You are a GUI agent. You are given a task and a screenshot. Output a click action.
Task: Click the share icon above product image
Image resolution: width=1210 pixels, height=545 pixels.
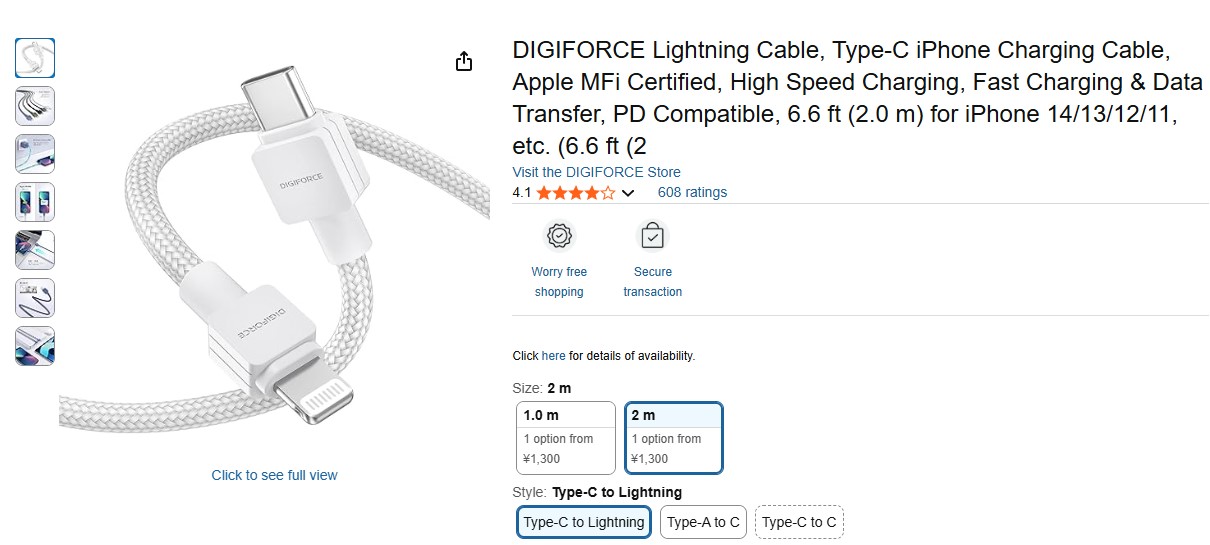(x=464, y=62)
